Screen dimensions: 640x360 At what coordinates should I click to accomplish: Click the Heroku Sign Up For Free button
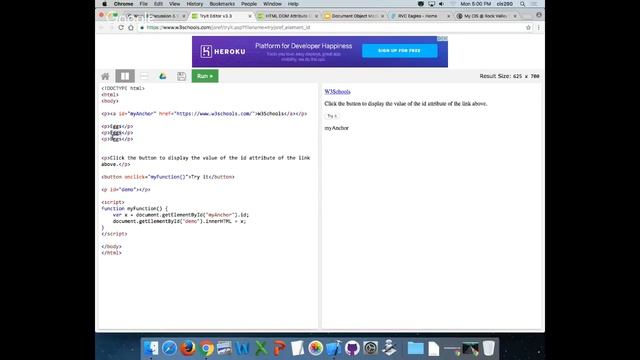pyautogui.click(x=399, y=51)
